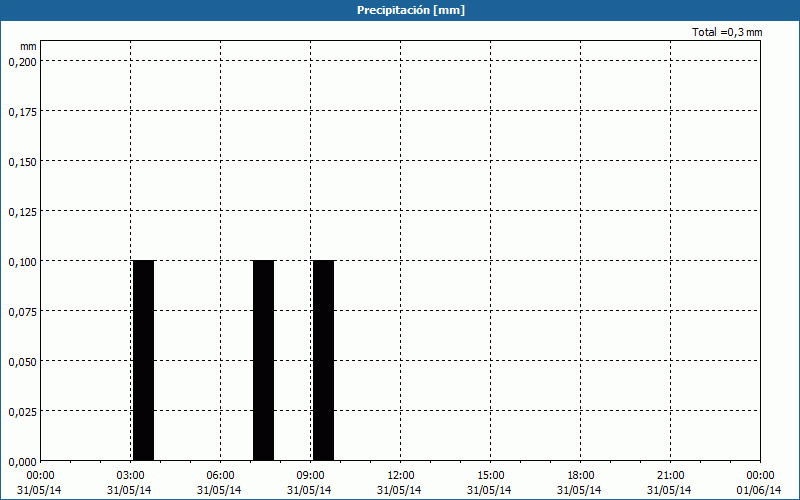Image resolution: width=800 pixels, height=500 pixels.
Task: Click the 15:00 time label
Action: pyautogui.click(x=490, y=476)
